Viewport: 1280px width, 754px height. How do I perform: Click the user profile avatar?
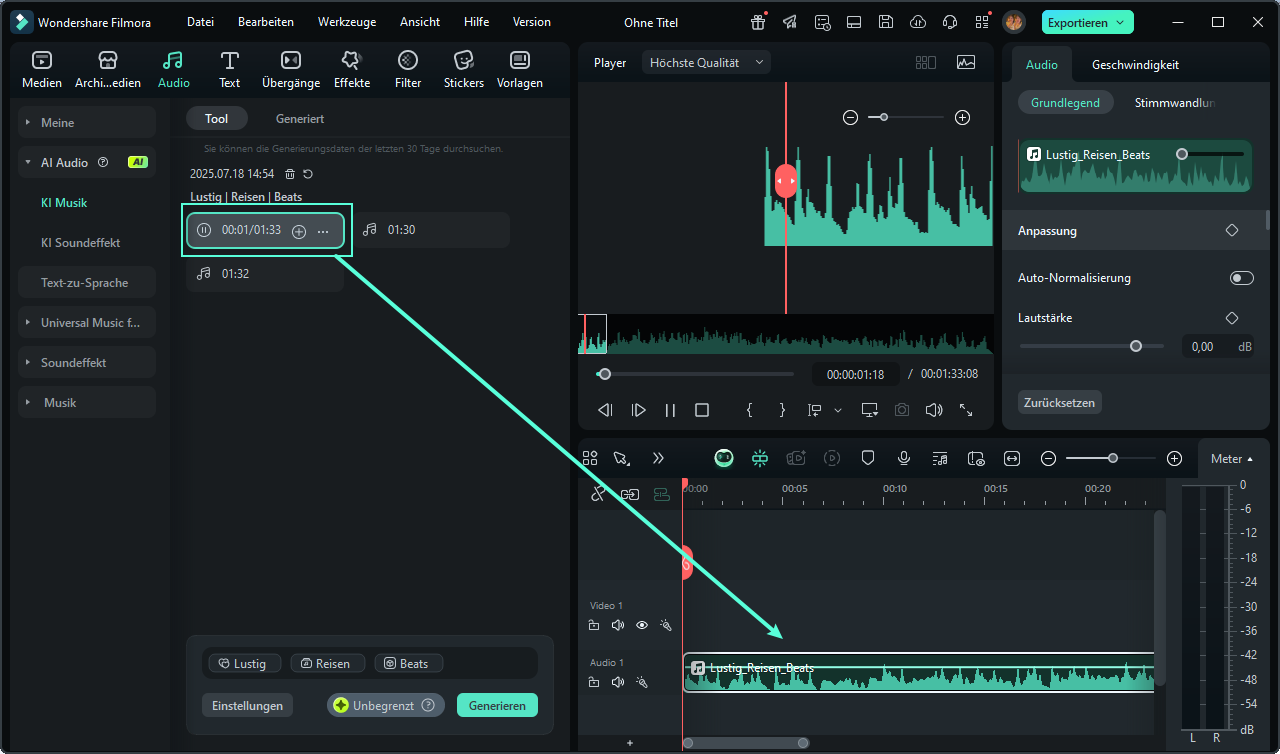(1014, 22)
